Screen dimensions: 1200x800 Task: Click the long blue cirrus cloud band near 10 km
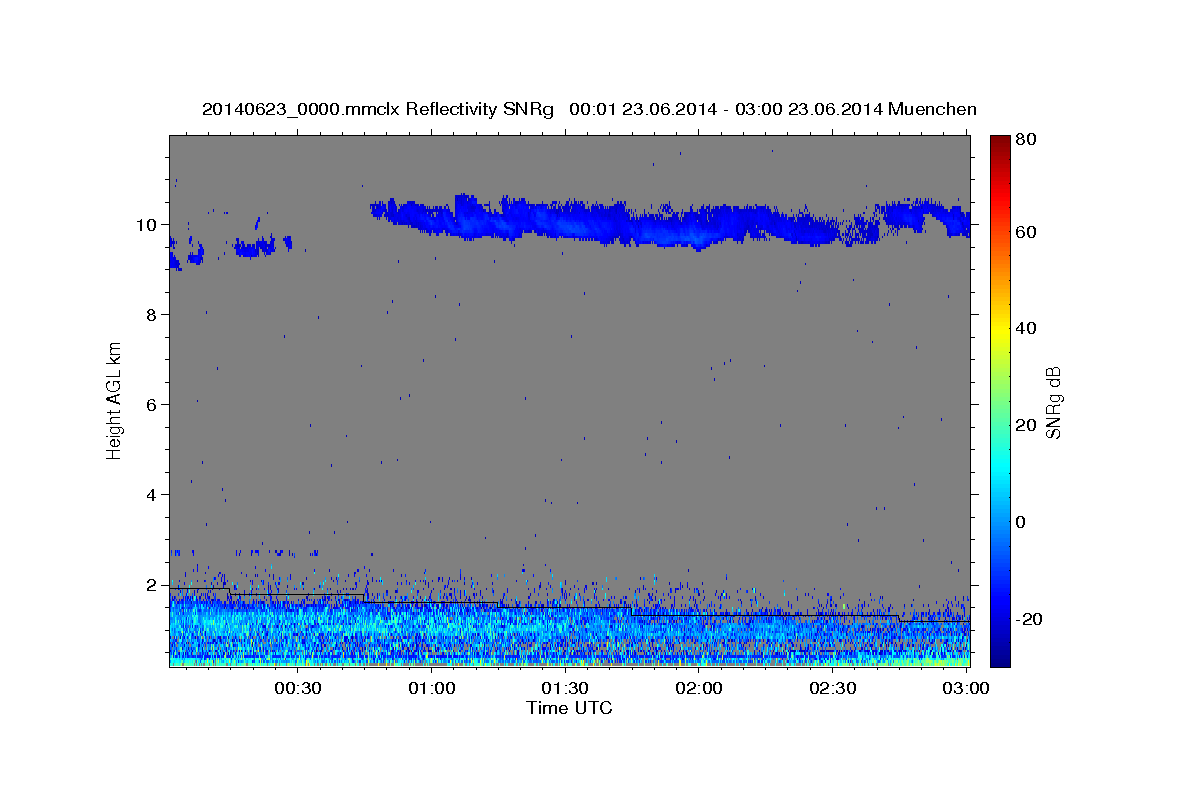[x=668, y=224]
